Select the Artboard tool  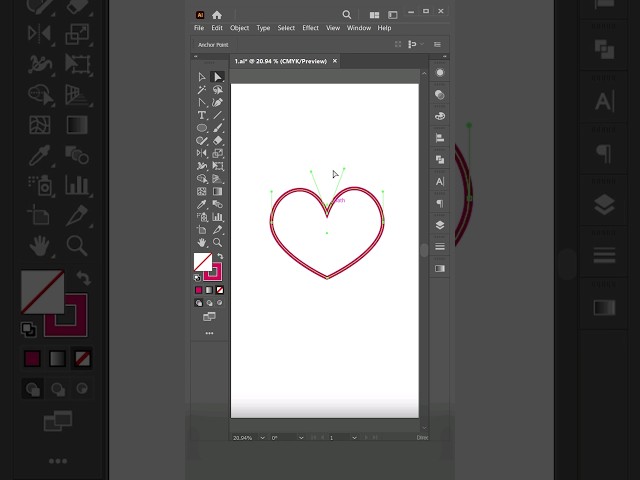click(202, 229)
